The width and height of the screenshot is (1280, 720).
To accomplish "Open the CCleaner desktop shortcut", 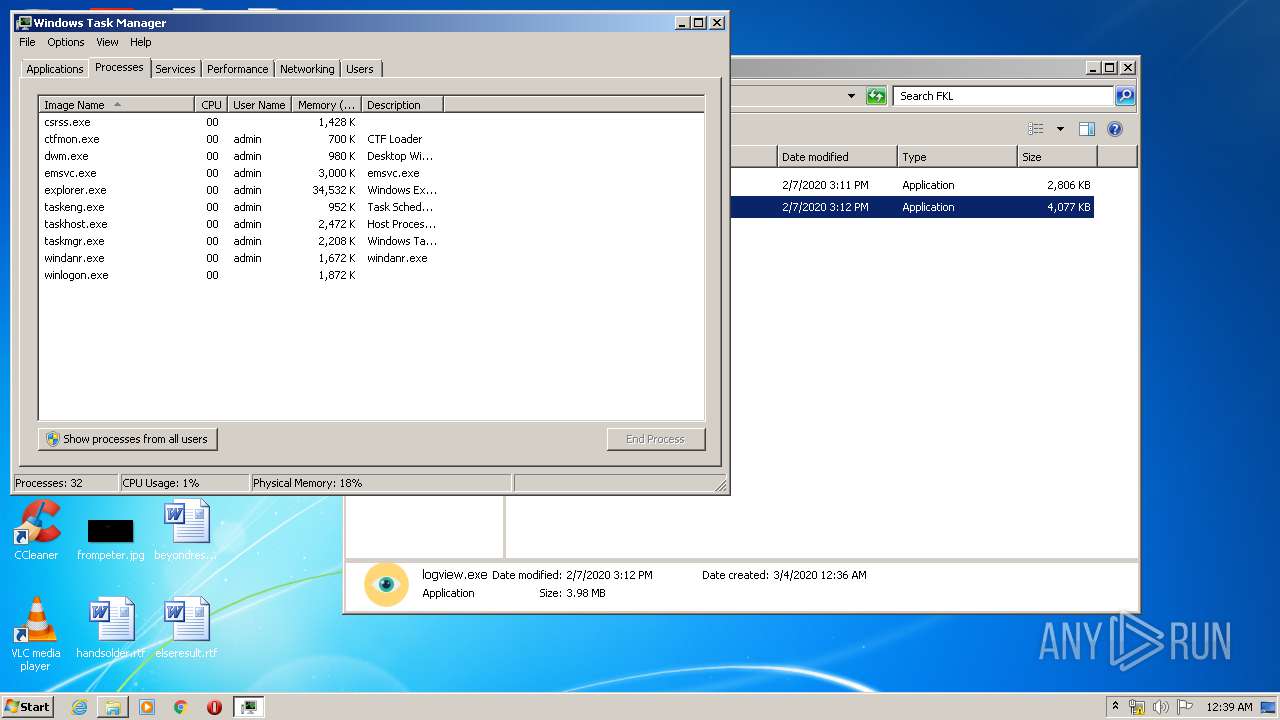I will [36, 531].
